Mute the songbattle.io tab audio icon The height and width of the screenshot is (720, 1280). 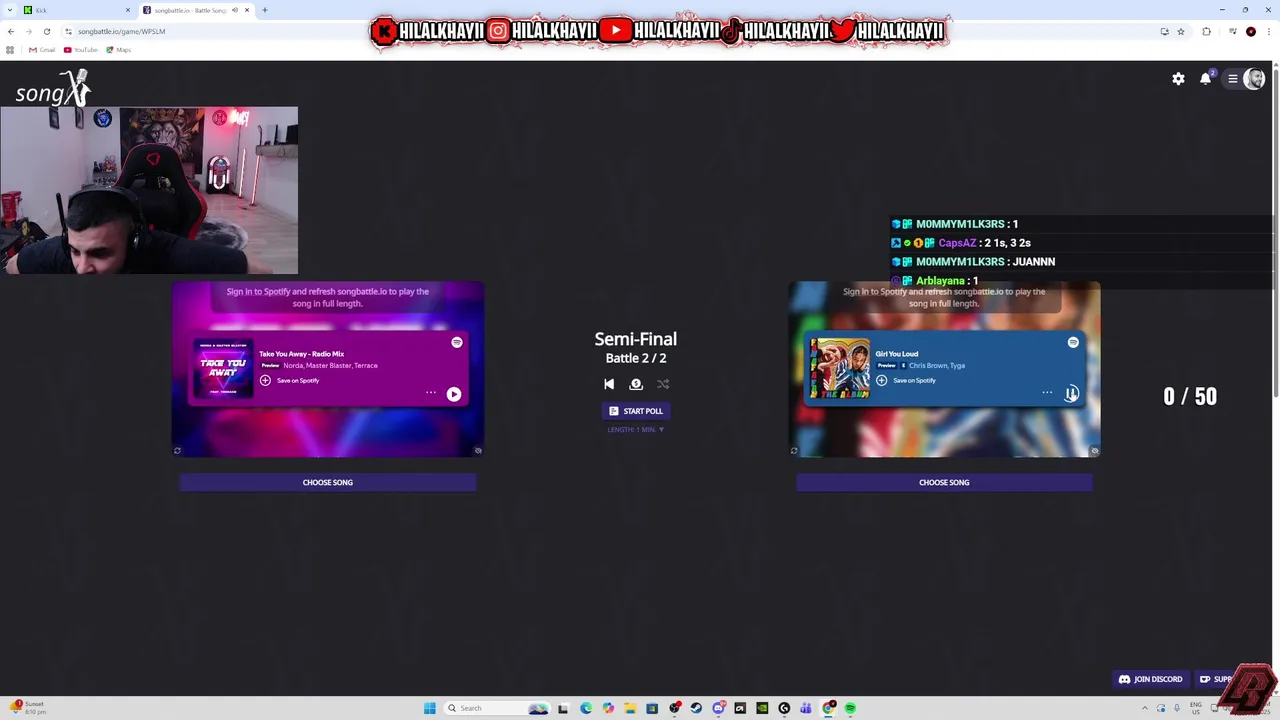point(235,10)
